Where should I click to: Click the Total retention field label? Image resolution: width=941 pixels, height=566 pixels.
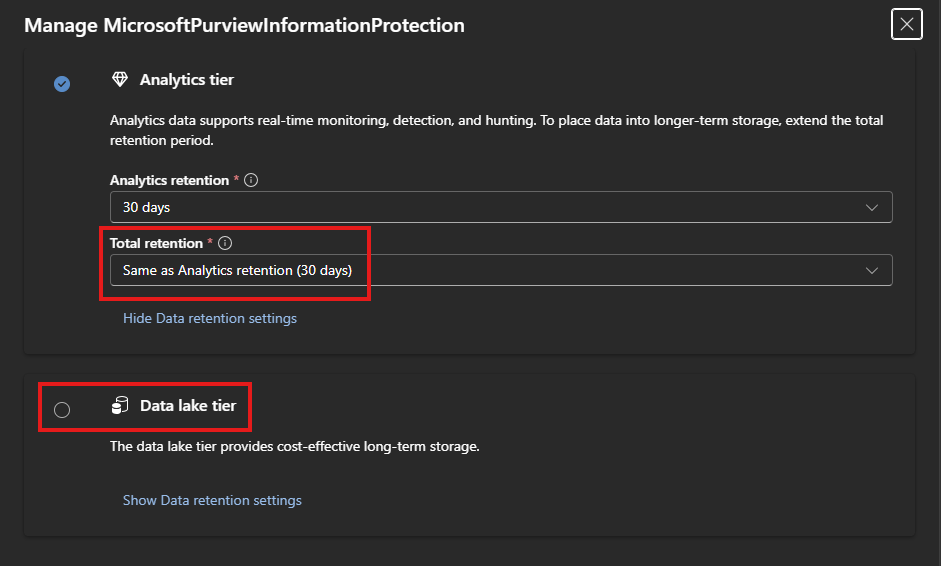coord(156,243)
